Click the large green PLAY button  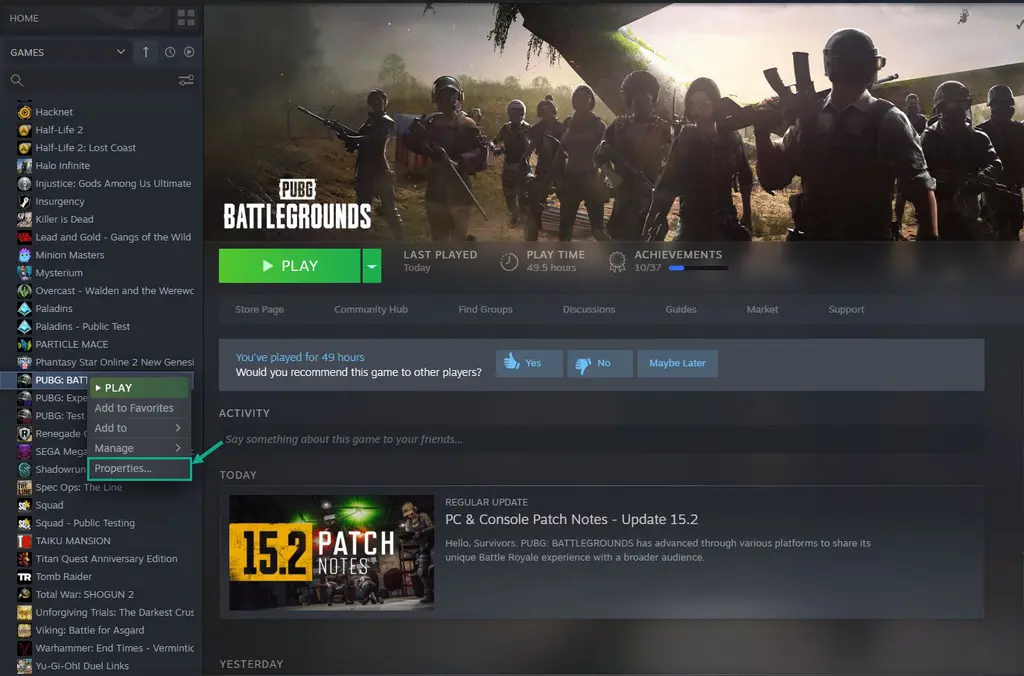click(x=289, y=266)
